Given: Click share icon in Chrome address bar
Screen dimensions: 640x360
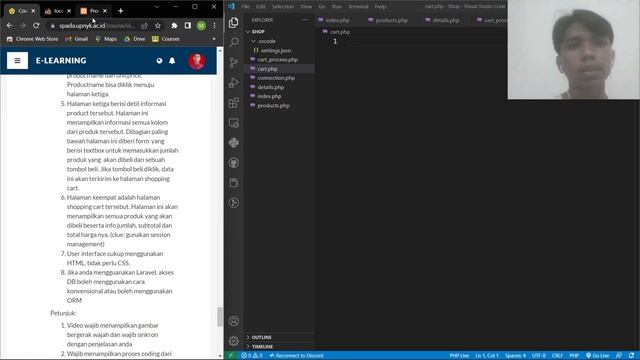Looking at the screenshot, I should tap(144, 25).
